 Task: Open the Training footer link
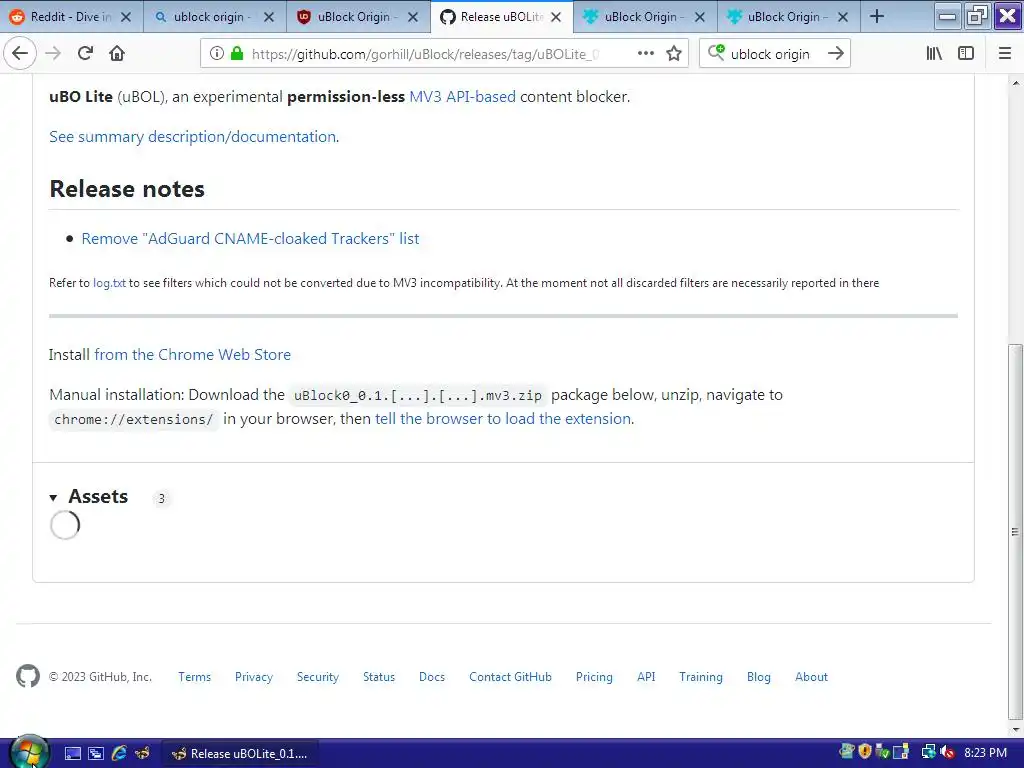point(701,677)
